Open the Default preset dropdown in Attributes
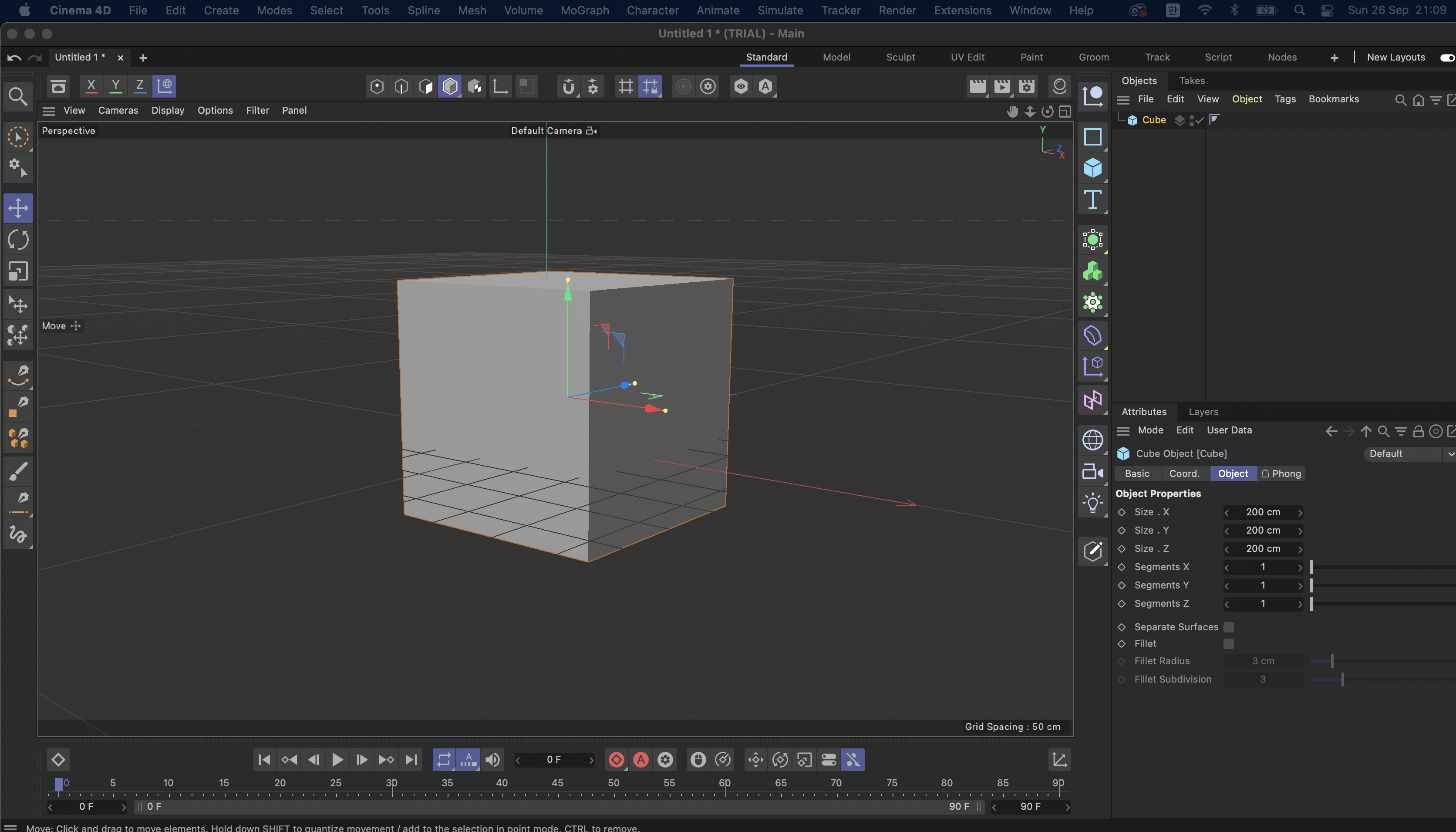The width and height of the screenshot is (1456, 832). pyautogui.click(x=1409, y=454)
